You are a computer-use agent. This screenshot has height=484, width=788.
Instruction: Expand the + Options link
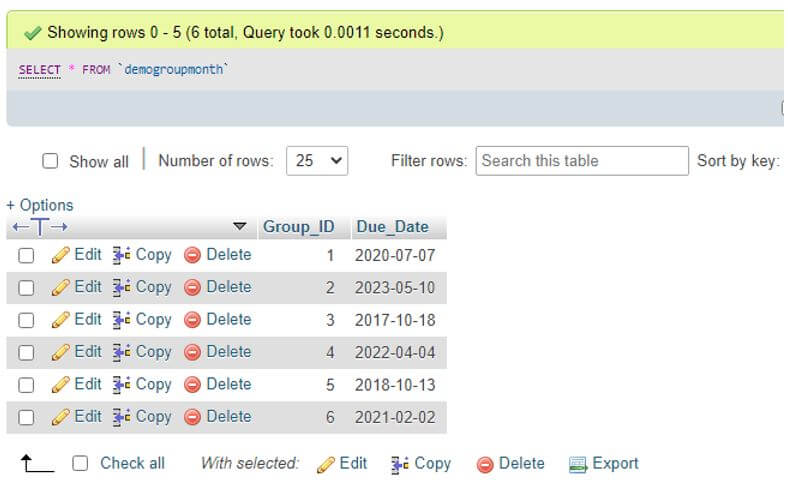coord(40,205)
